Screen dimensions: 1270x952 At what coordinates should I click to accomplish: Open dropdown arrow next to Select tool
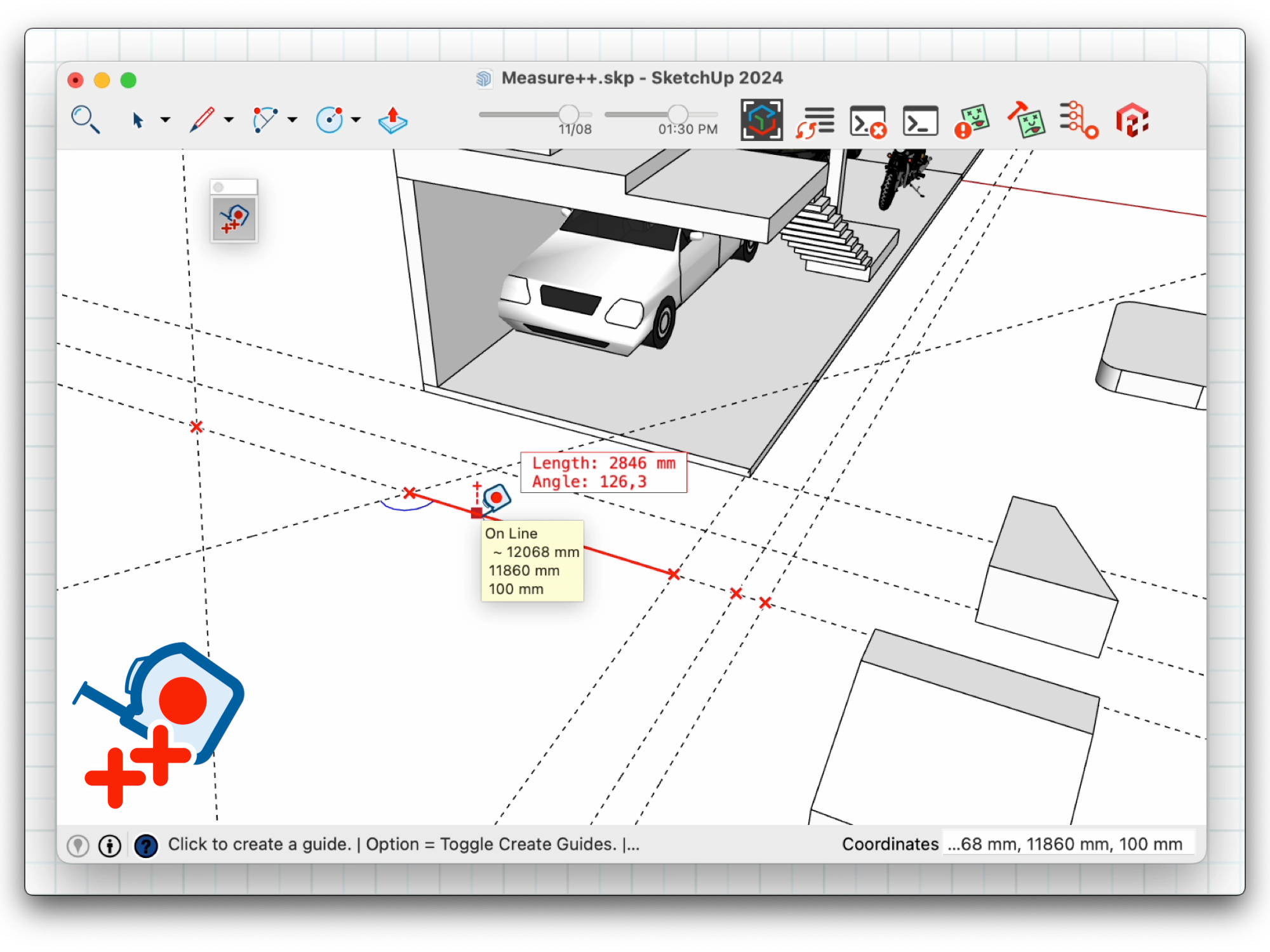click(x=165, y=119)
